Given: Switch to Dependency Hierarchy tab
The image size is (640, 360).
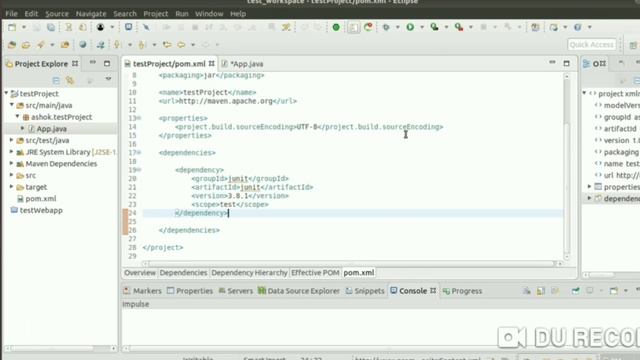Looking at the screenshot, I should (249, 273).
